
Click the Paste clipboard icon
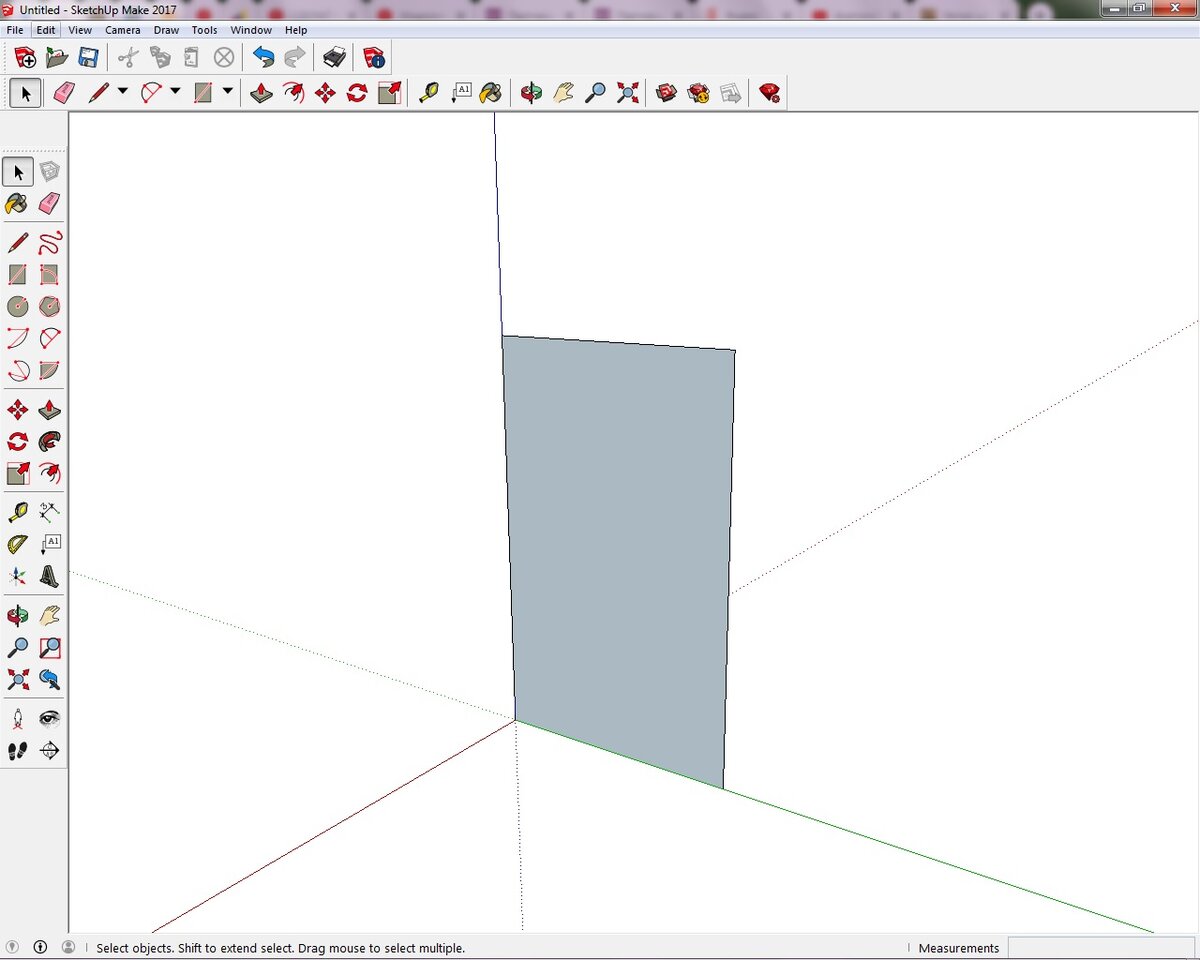coord(192,57)
